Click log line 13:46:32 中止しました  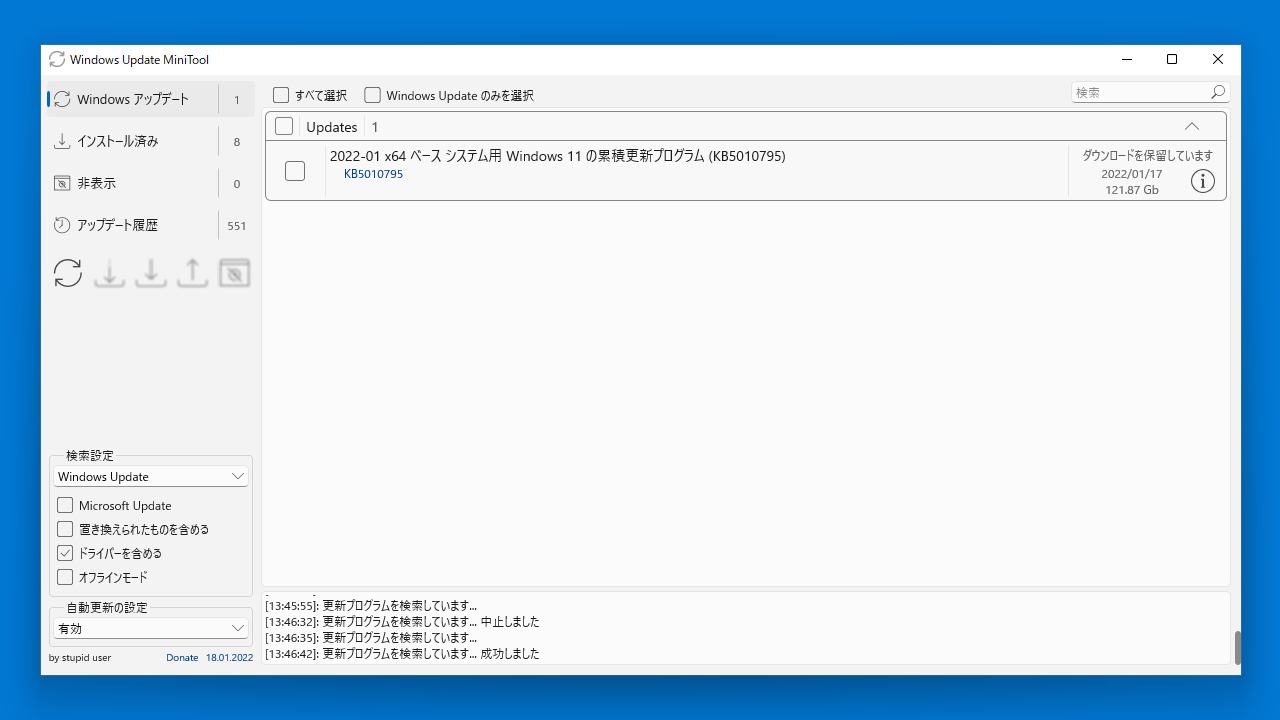click(x=402, y=622)
